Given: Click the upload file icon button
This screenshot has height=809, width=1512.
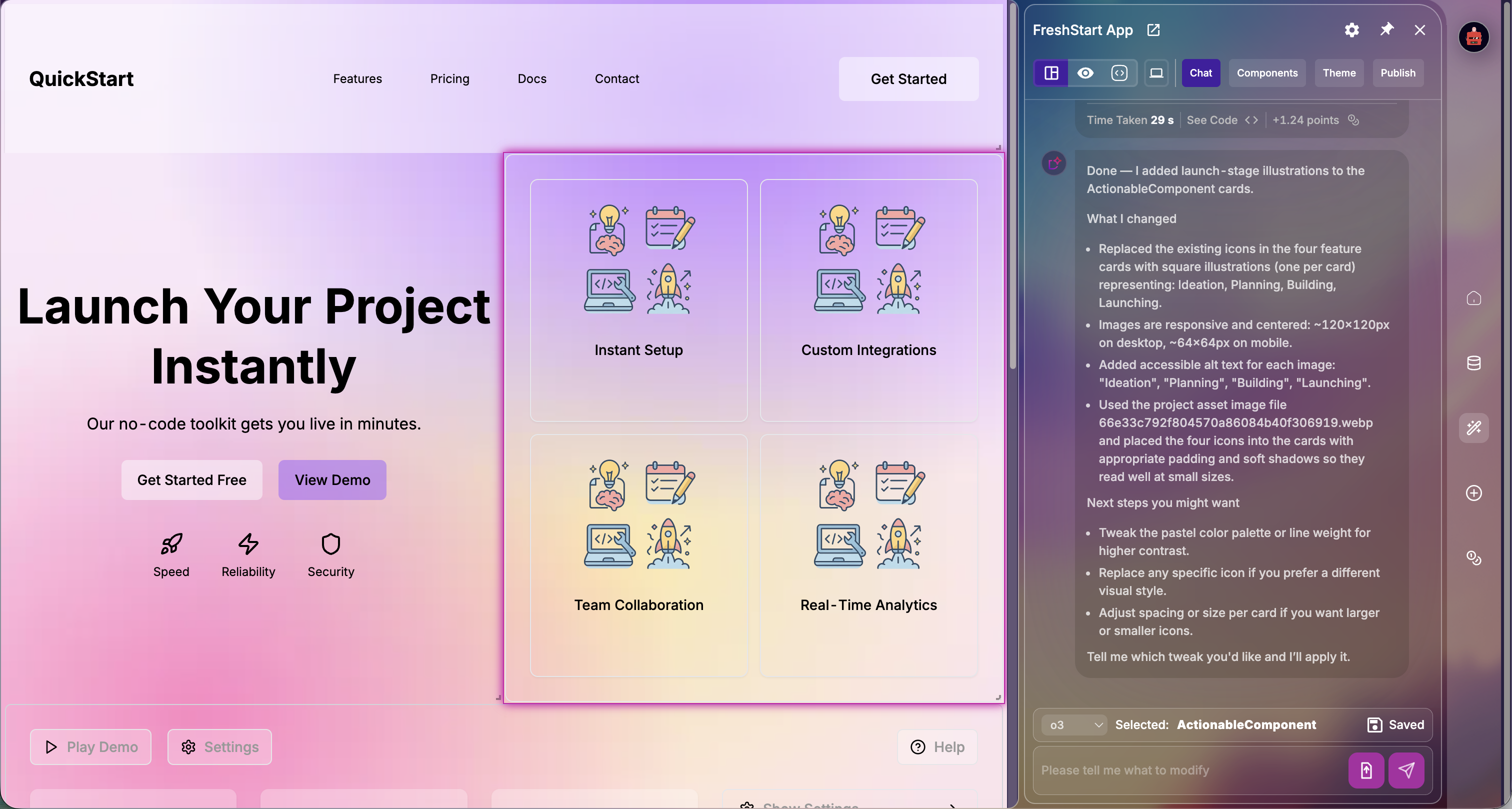Looking at the screenshot, I should 1366,769.
